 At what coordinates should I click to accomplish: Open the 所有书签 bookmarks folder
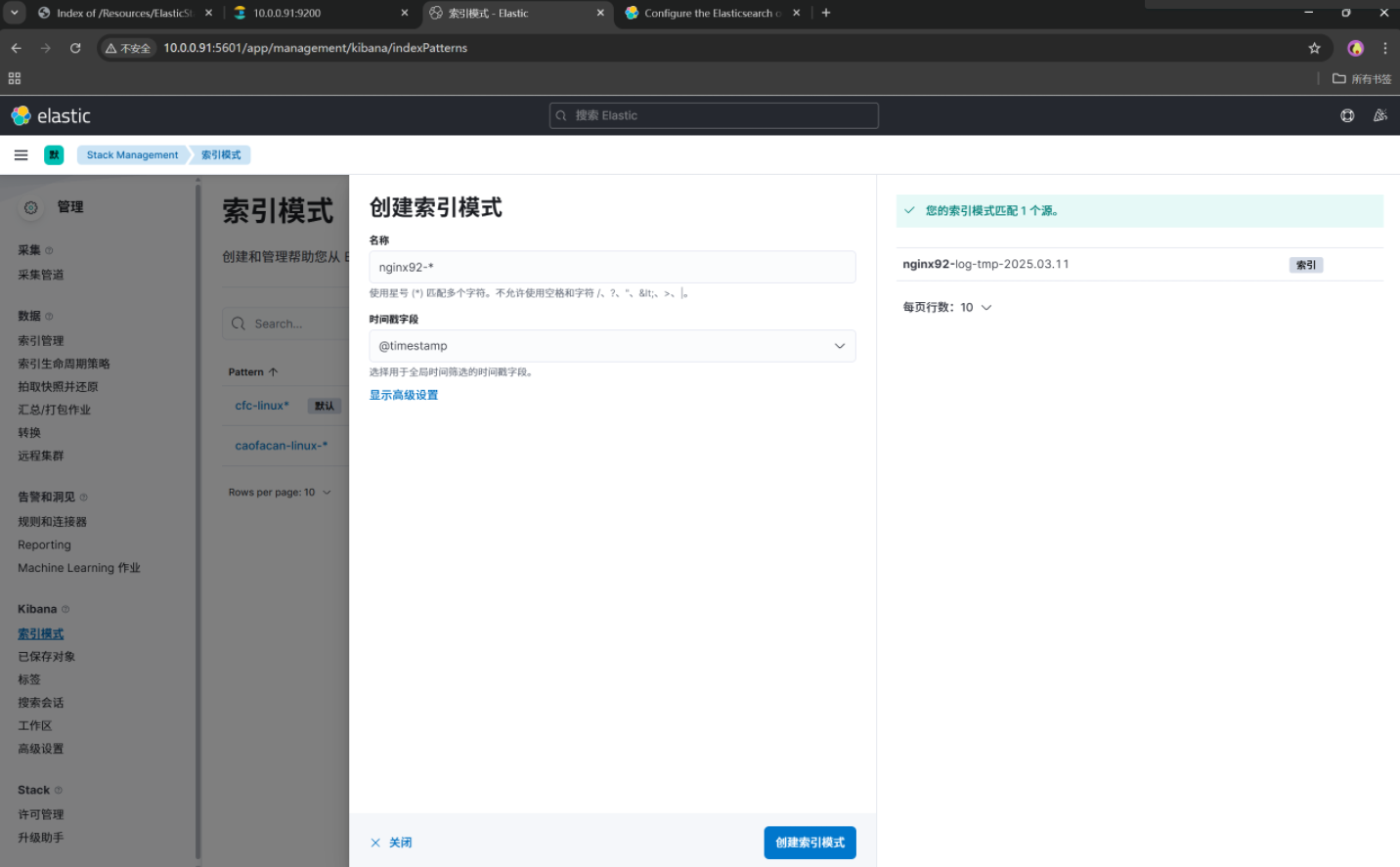click(x=1362, y=79)
